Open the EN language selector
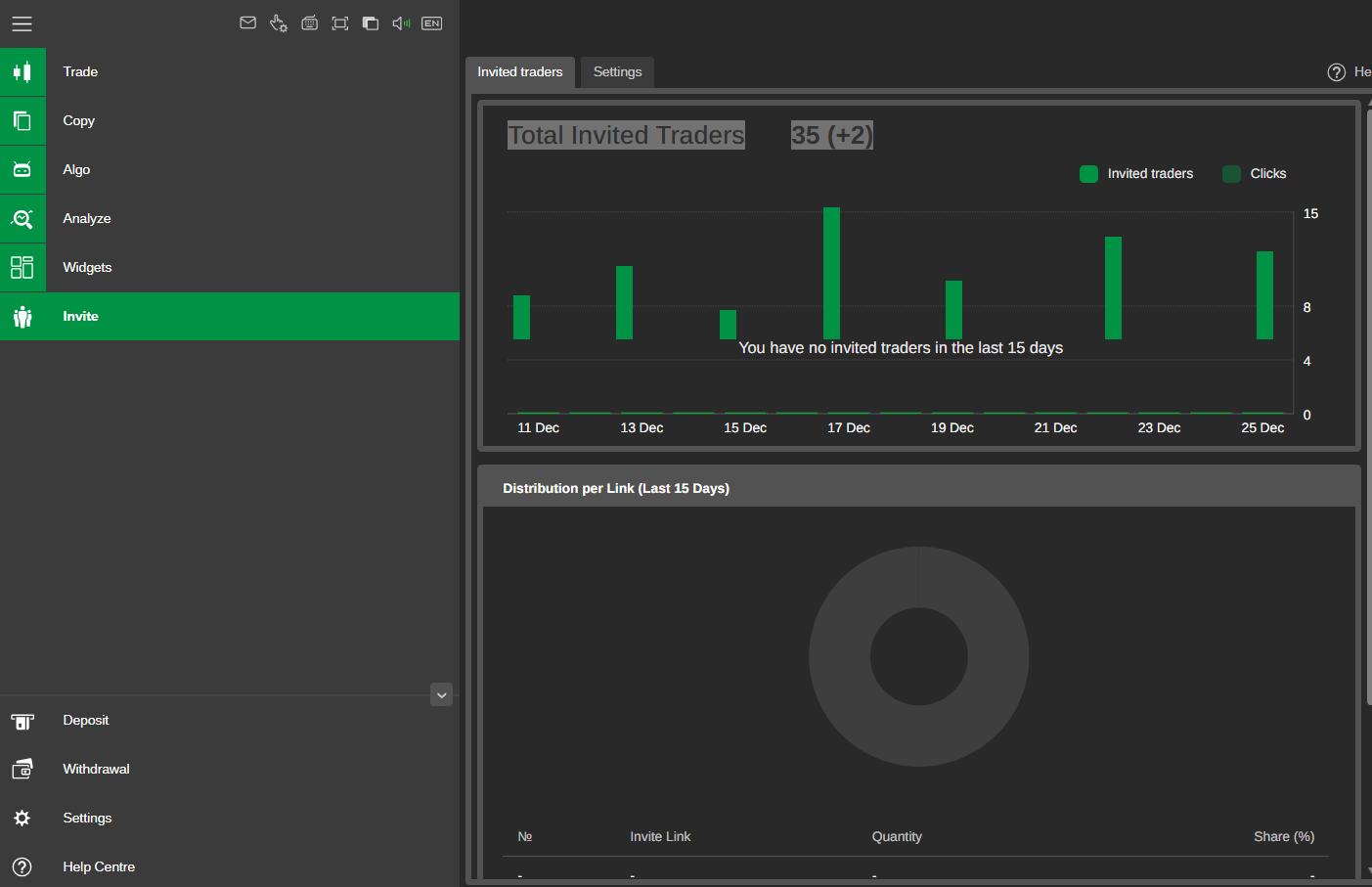1372x887 pixels. [431, 23]
